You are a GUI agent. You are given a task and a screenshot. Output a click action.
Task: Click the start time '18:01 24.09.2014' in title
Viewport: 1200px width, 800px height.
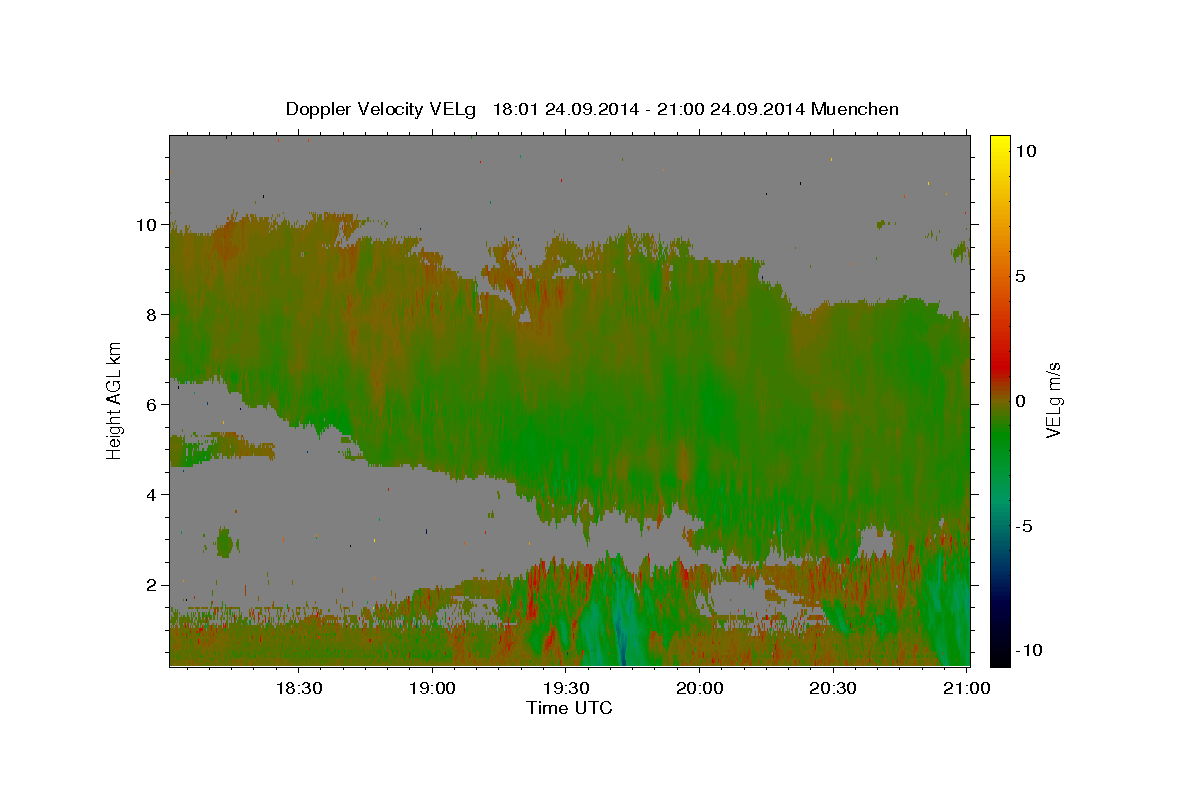pos(563,109)
